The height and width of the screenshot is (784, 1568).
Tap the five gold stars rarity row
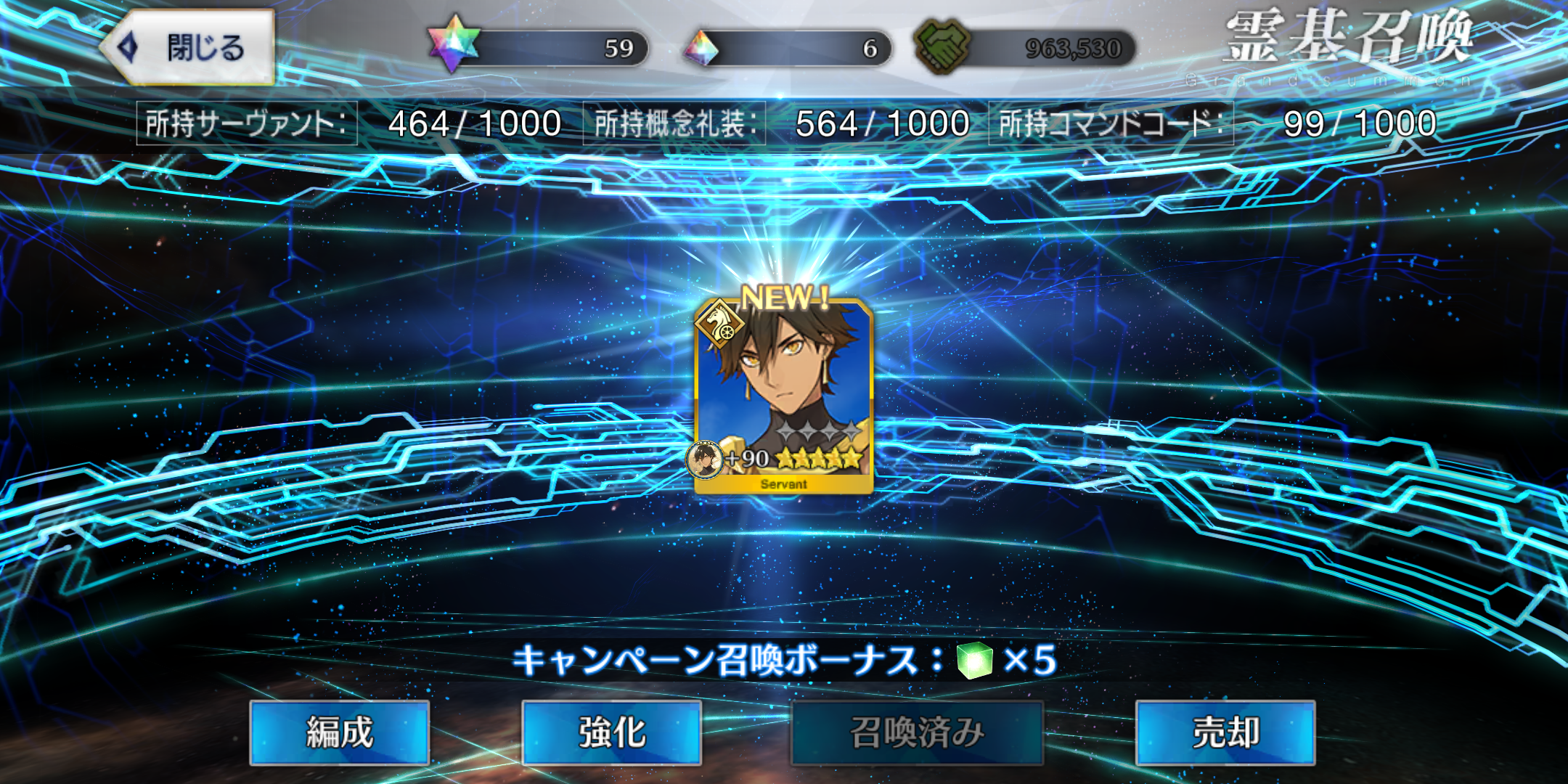[x=819, y=458]
